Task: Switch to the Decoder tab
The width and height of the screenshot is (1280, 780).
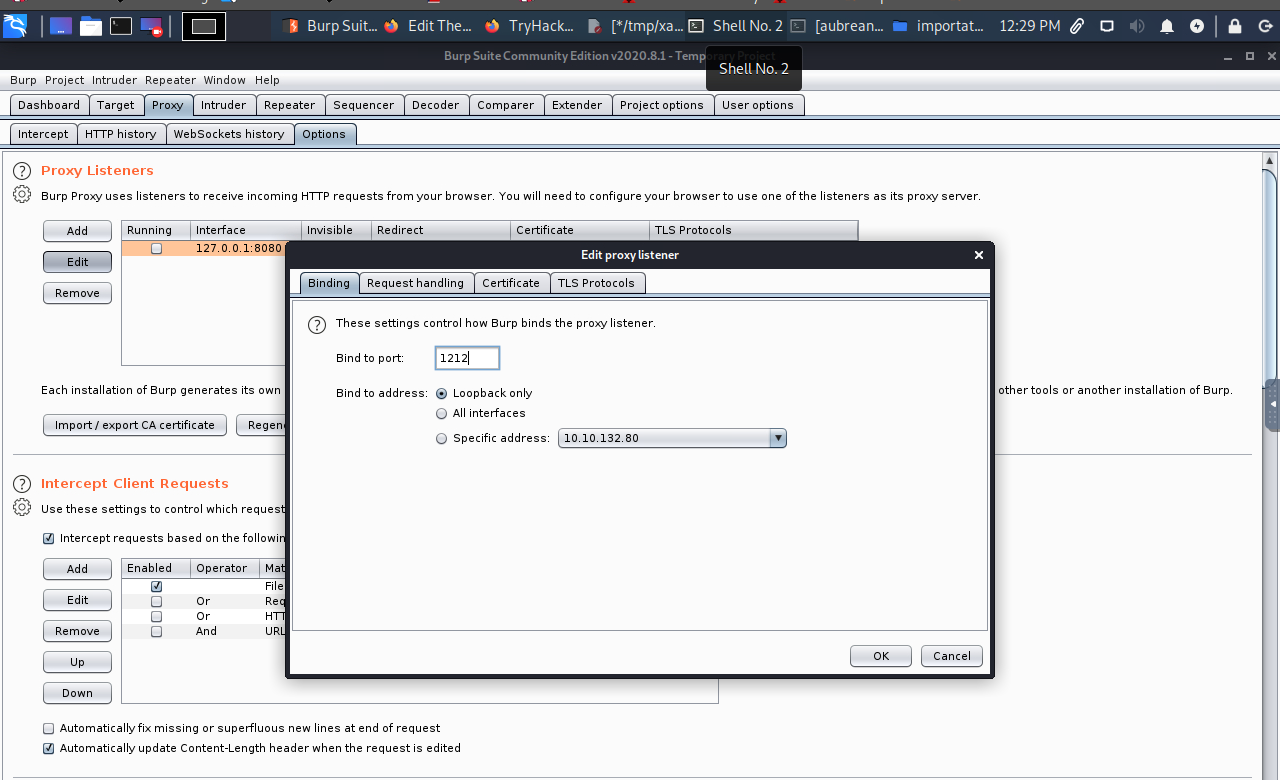Action: pyautogui.click(x=436, y=105)
